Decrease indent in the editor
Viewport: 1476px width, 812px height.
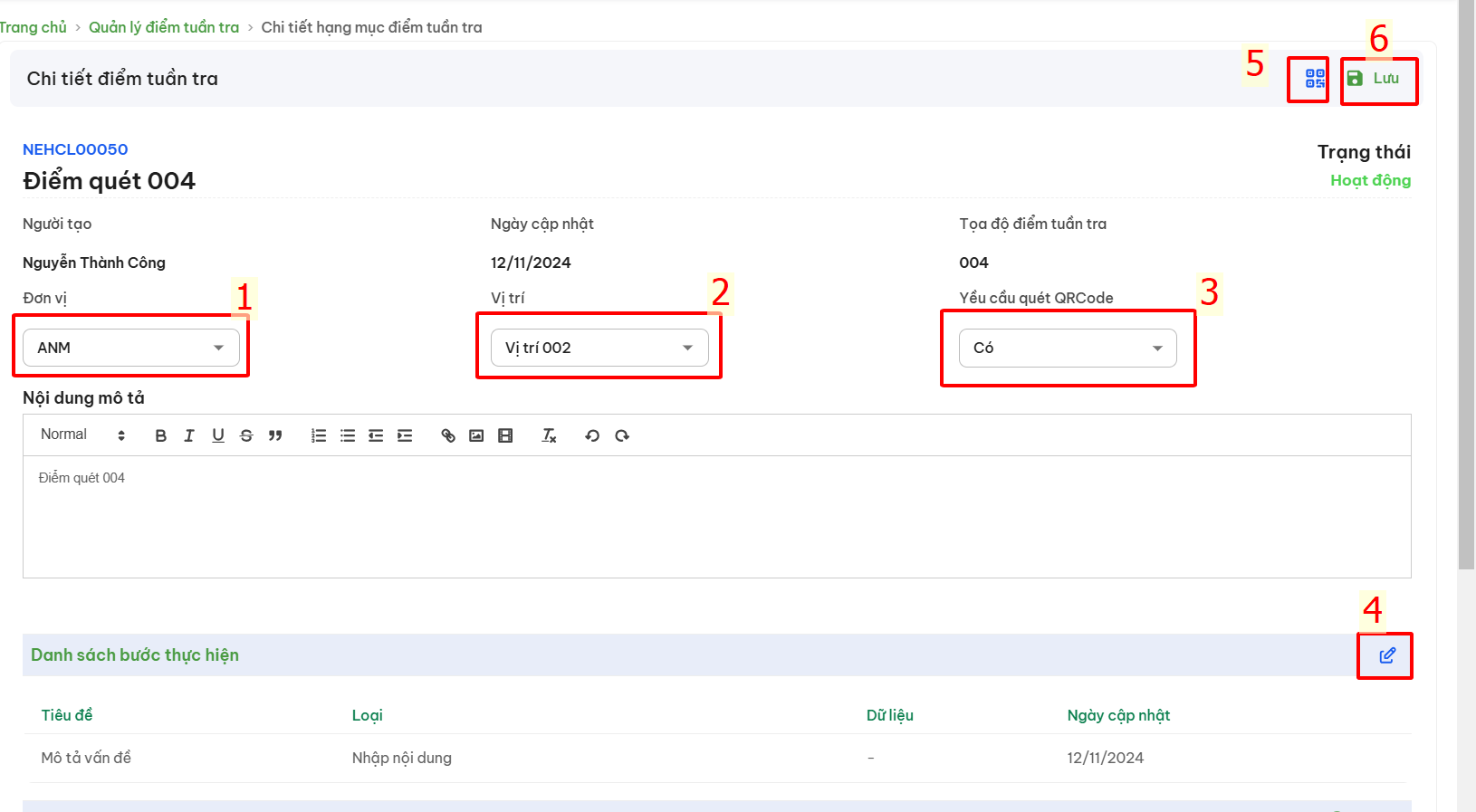376,435
